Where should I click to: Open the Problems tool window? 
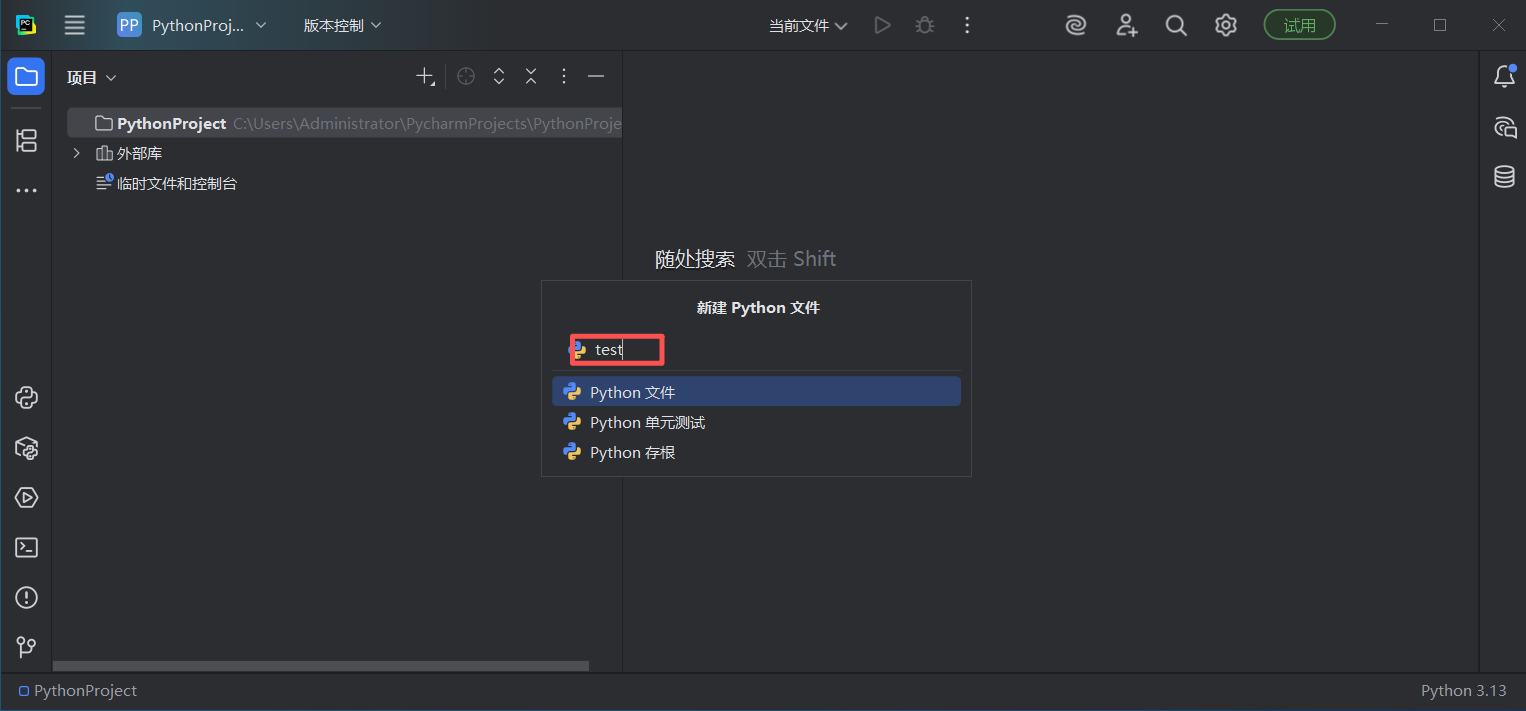26,597
